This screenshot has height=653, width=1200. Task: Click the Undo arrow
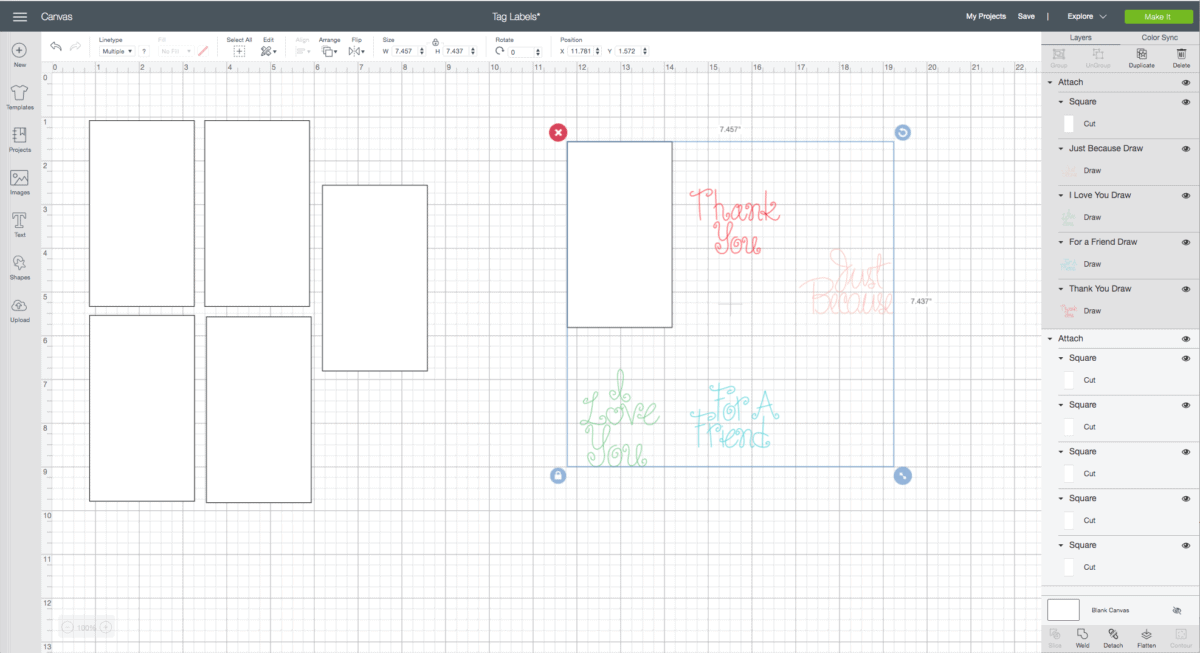click(x=56, y=47)
